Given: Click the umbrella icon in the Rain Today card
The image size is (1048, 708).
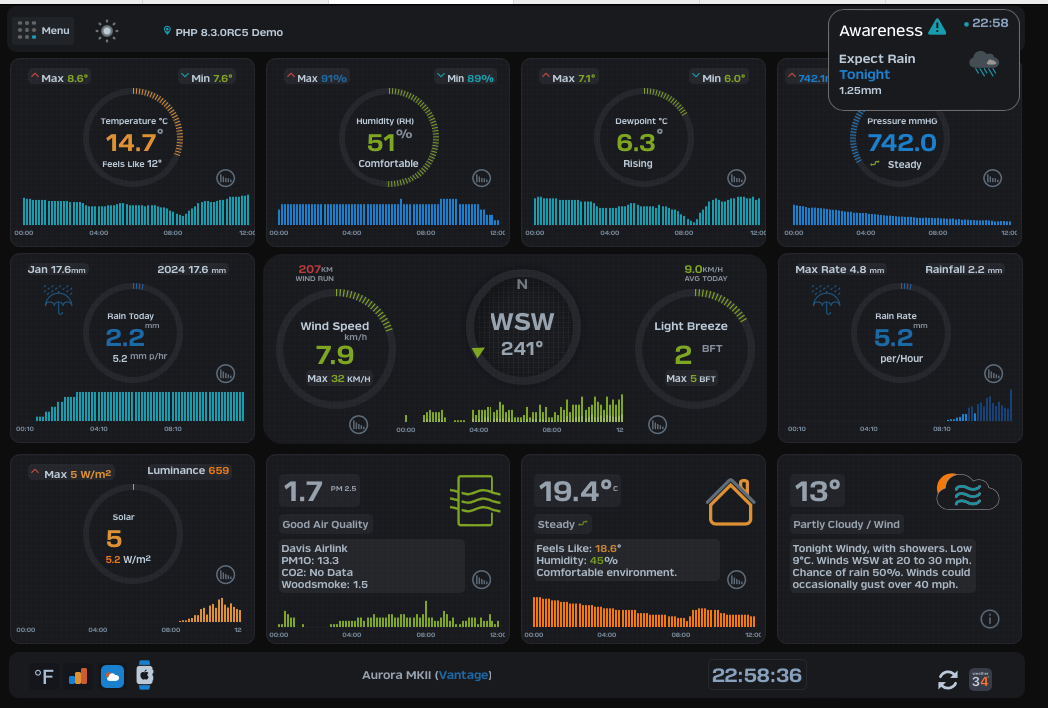Looking at the screenshot, I should [58, 300].
